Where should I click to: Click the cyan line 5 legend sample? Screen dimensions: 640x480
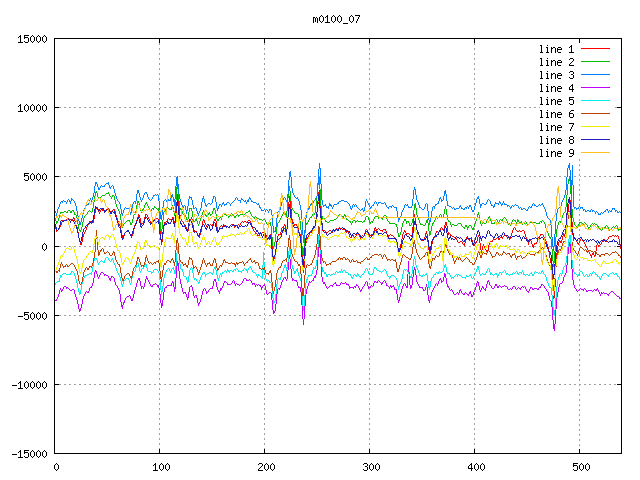click(596, 101)
